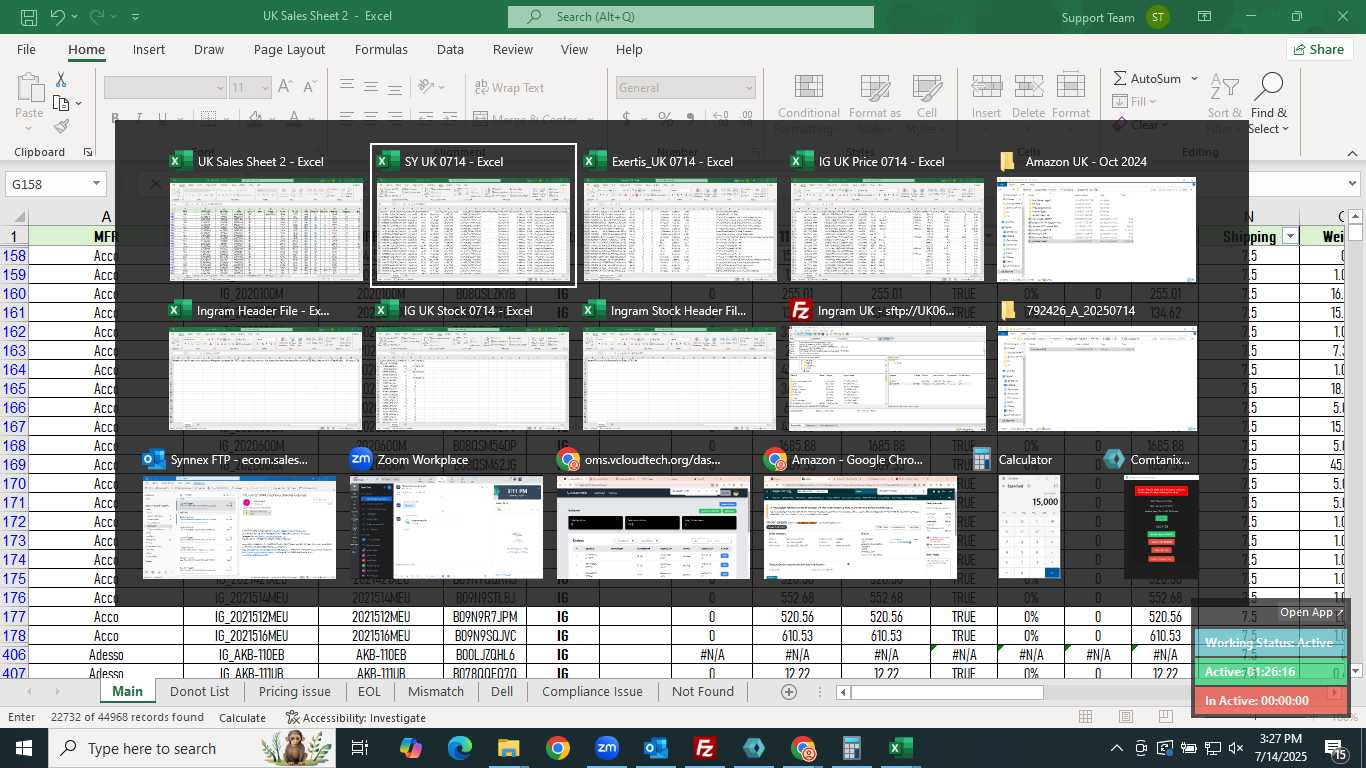Click the Sort & Filter icon
Image resolution: width=1366 pixels, height=768 pixels.
tap(1224, 87)
